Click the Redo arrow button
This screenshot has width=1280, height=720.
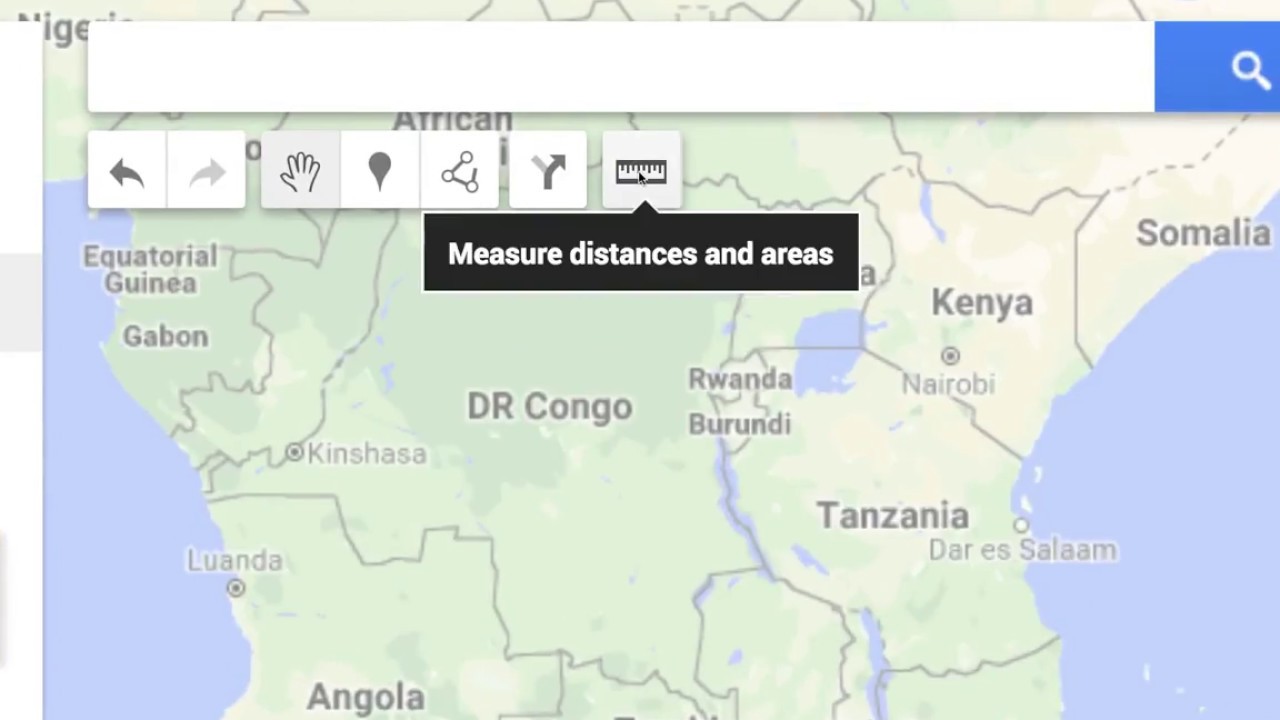tap(207, 172)
